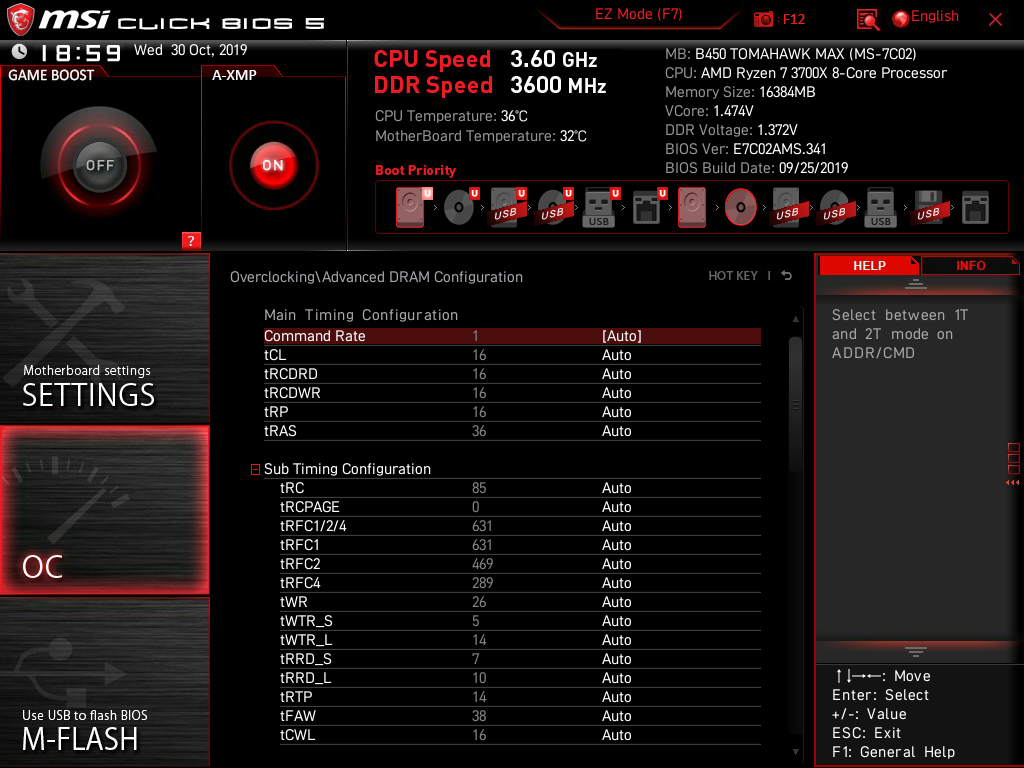
Task: Select the tRRD_S timing row
Action: point(520,658)
